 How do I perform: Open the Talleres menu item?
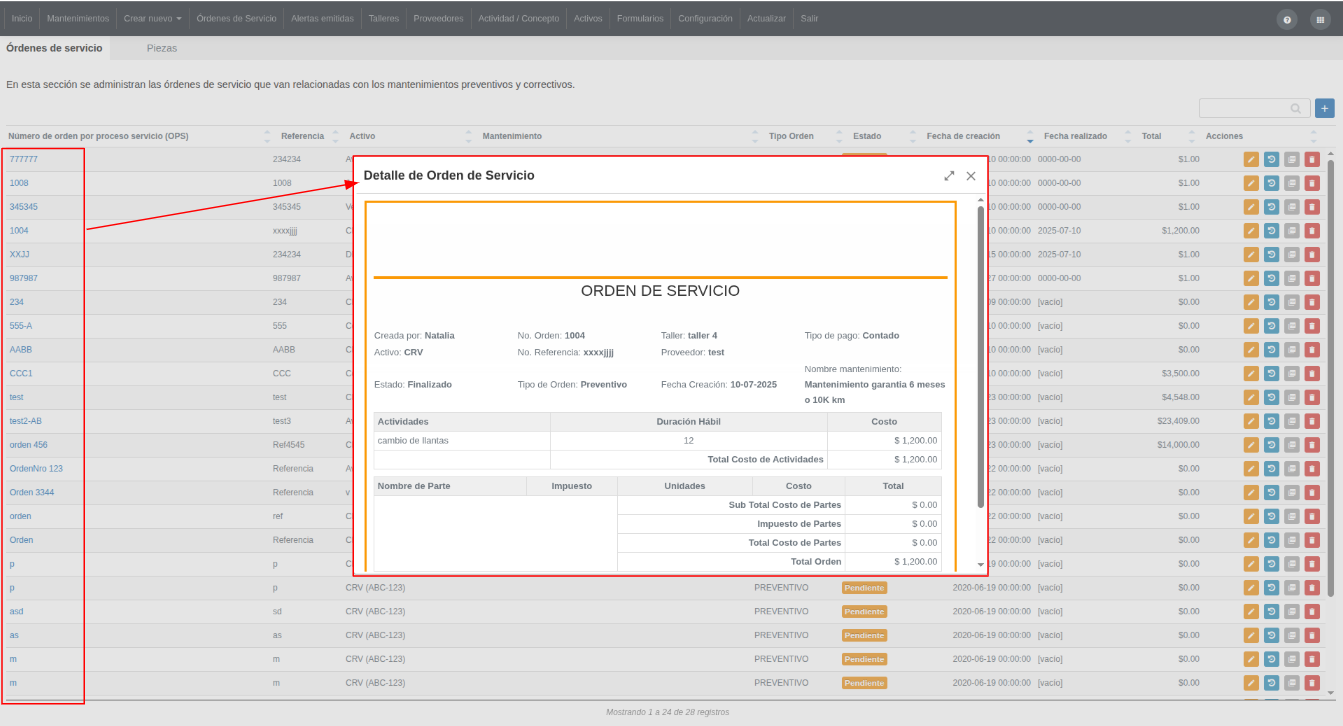point(382,19)
